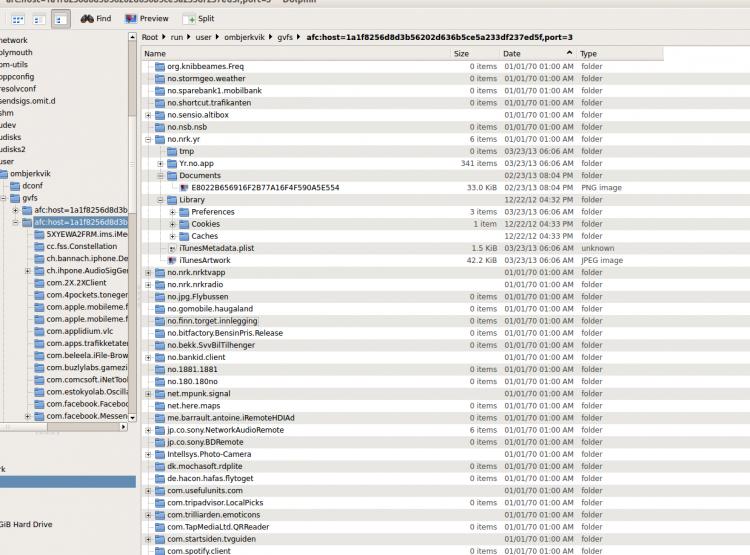Click the no.stormgeo.weather folder icon

(x=160, y=78)
